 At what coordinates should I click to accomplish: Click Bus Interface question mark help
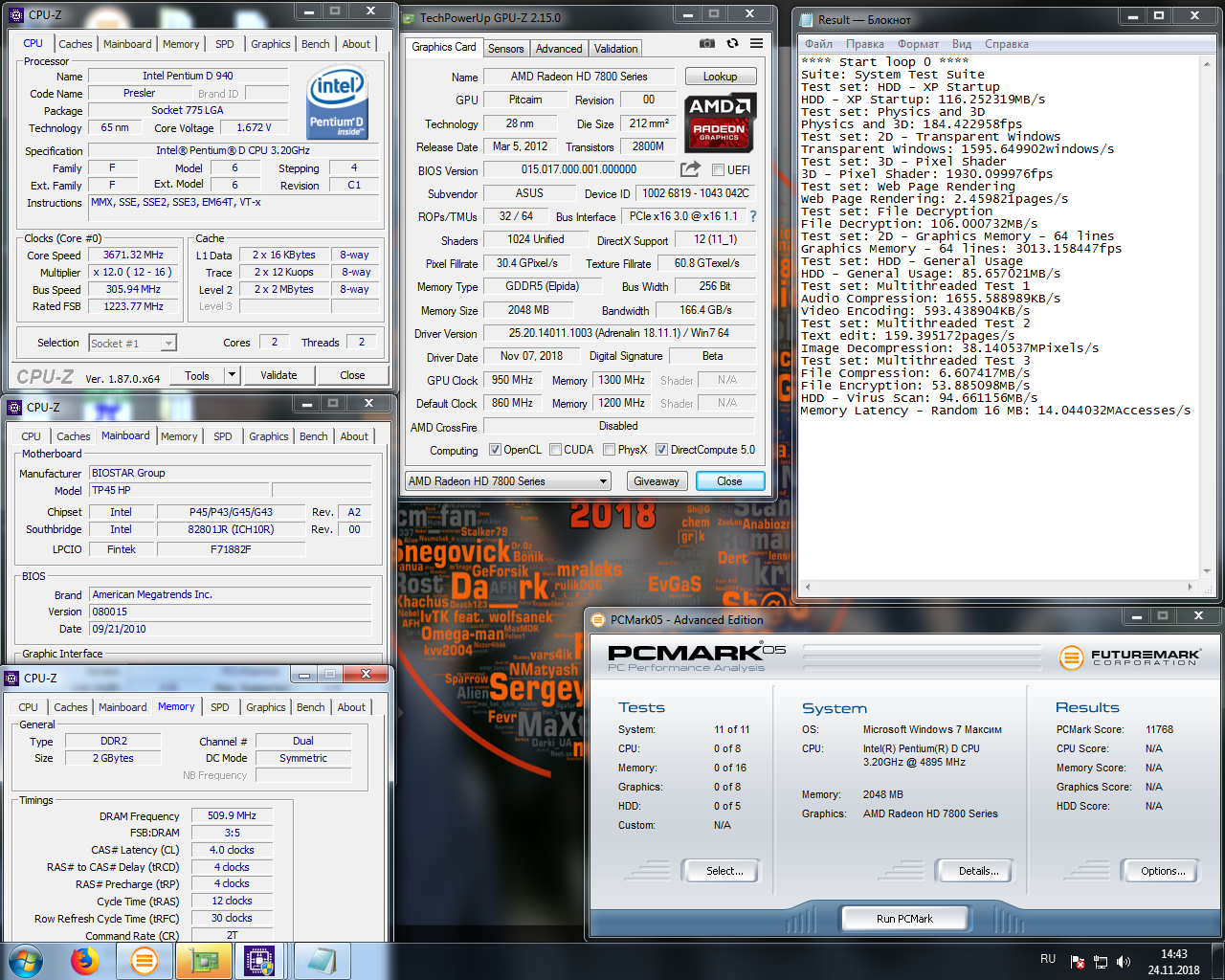coord(752,216)
